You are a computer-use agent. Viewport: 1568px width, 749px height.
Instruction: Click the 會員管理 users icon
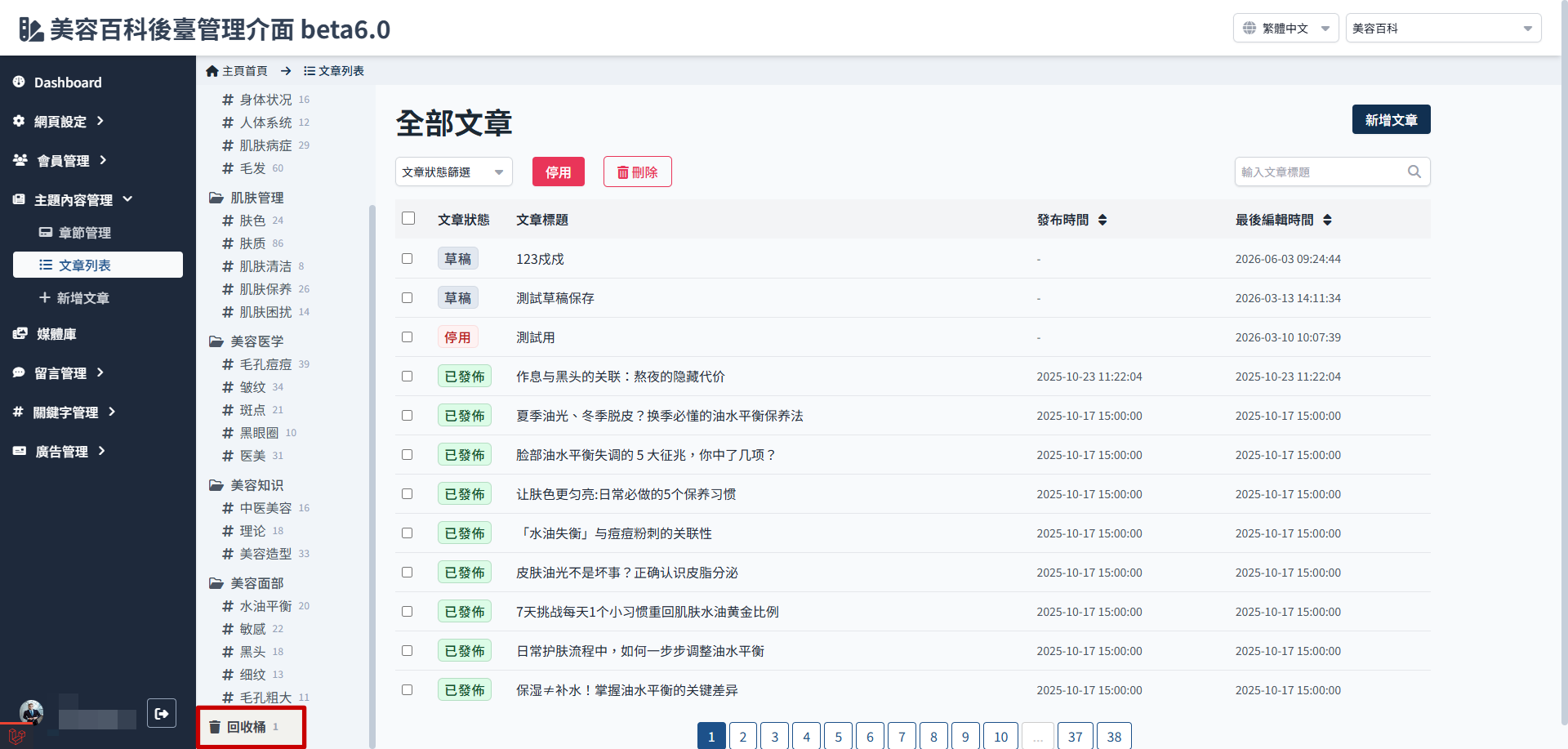pyautogui.click(x=20, y=160)
